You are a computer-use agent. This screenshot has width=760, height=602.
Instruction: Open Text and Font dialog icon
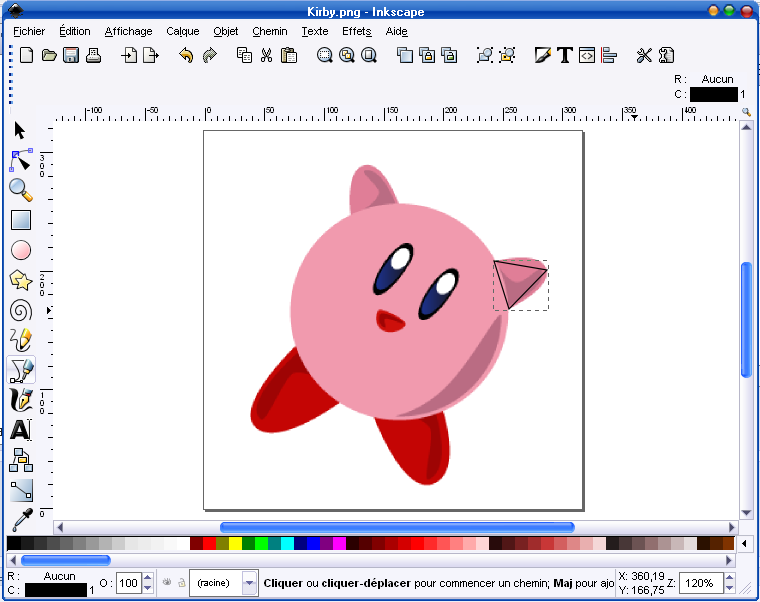point(565,55)
